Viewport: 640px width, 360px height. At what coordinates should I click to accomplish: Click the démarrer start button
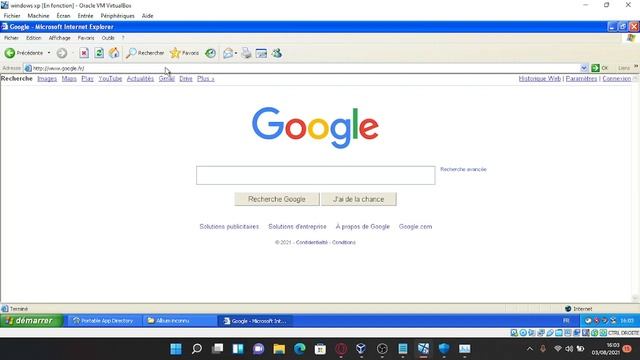click(32, 321)
